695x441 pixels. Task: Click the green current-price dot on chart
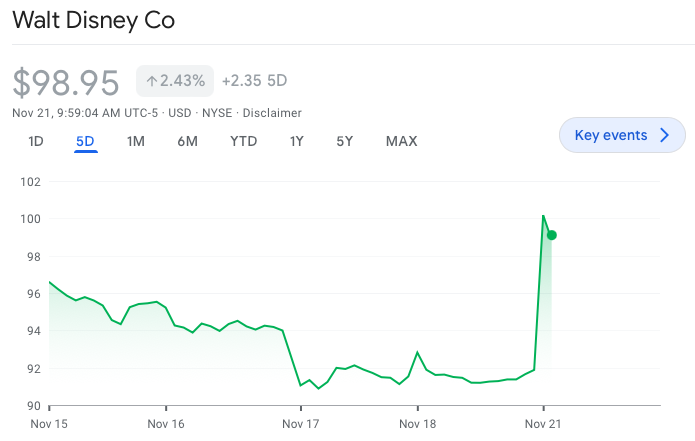point(551,235)
